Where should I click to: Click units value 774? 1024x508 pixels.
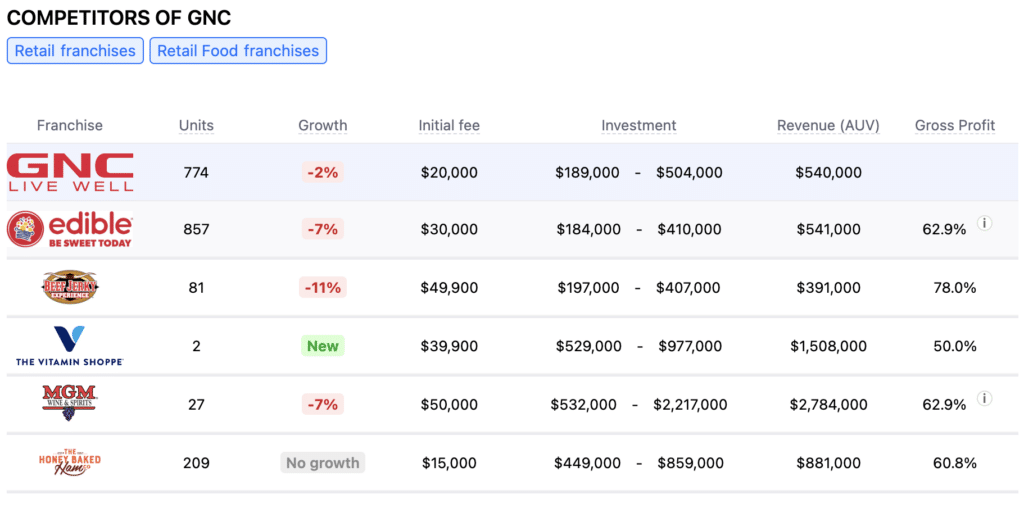tap(197, 173)
